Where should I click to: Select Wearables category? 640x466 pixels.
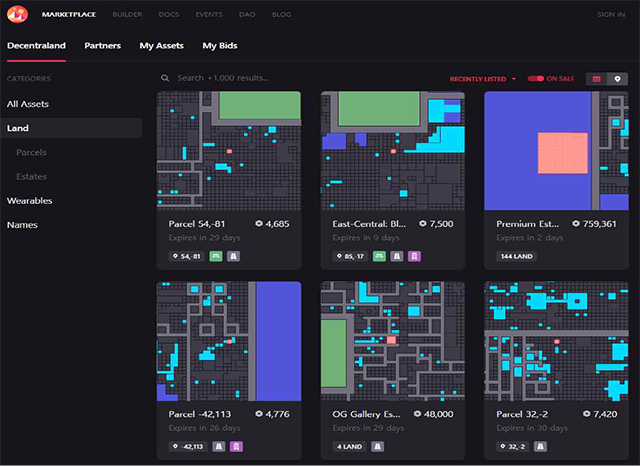pyautogui.click(x=29, y=201)
